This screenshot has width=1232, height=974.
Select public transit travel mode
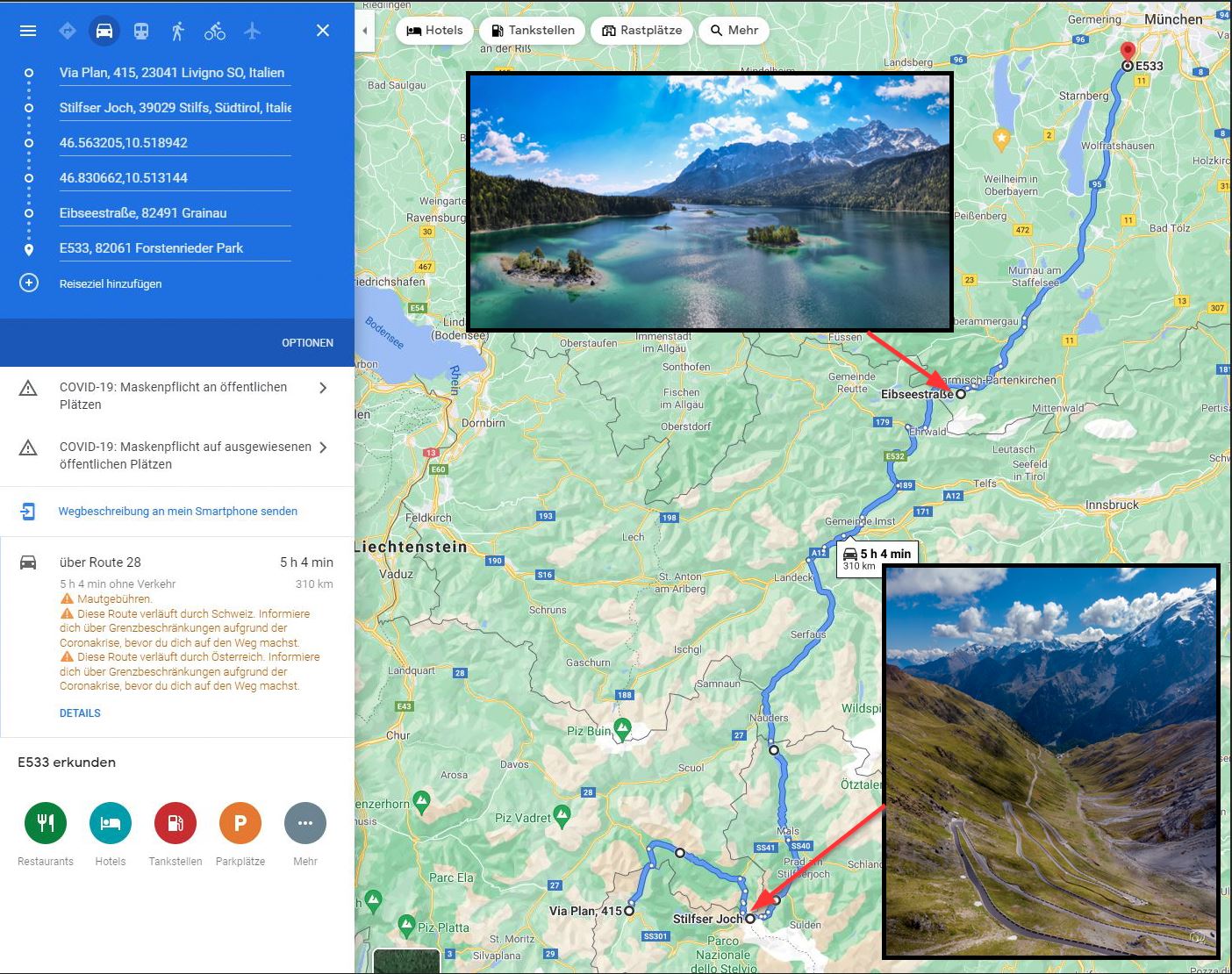tap(141, 31)
